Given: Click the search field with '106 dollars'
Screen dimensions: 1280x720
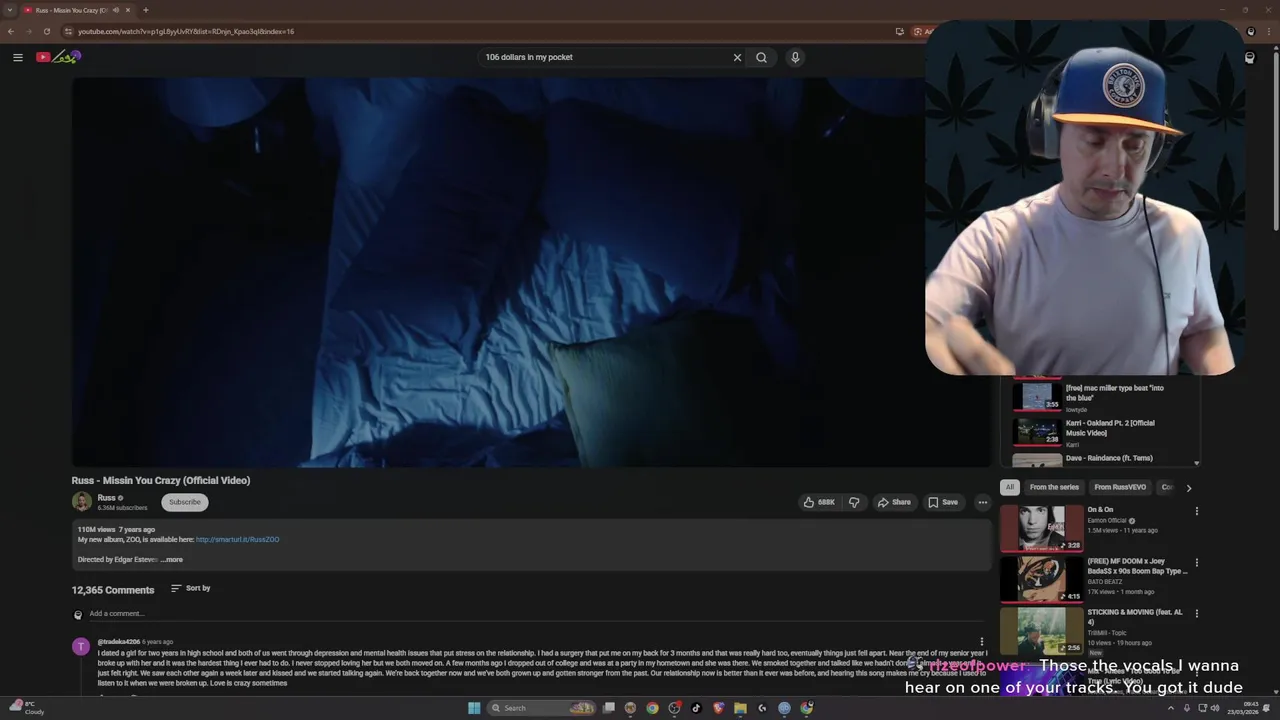Looking at the screenshot, I should (605, 57).
